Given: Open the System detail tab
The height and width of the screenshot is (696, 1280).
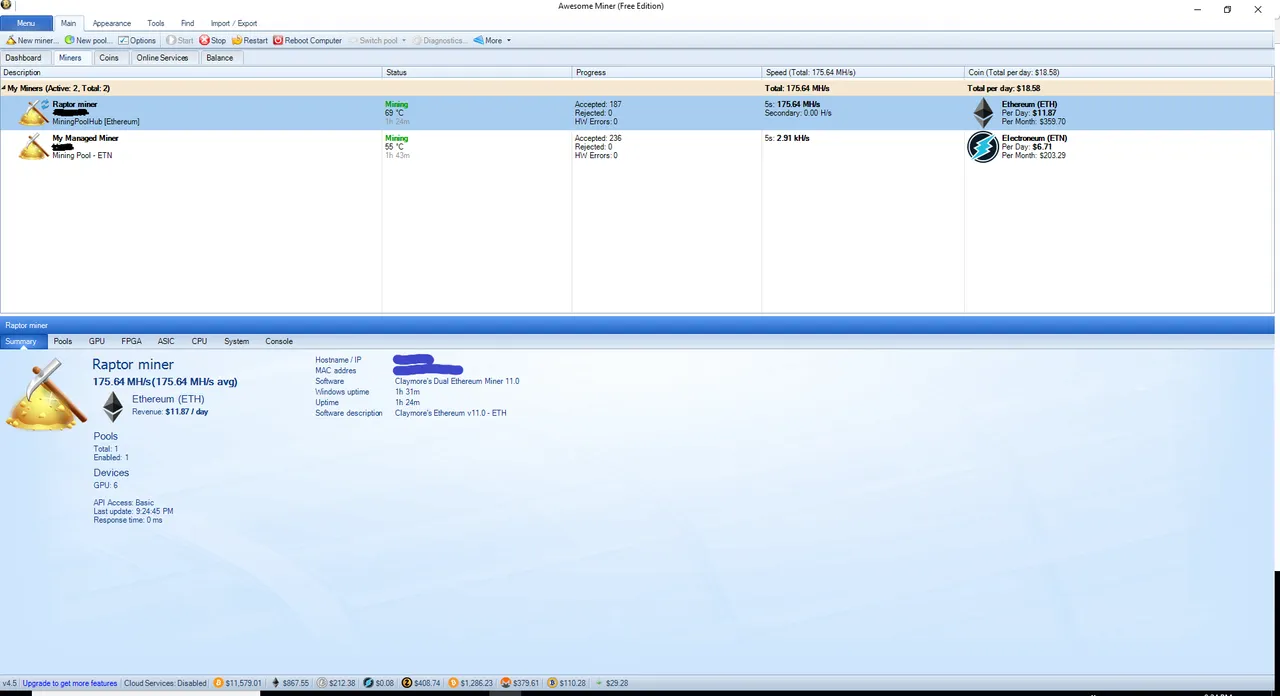Looking at the screenshot, I should 237,341.
